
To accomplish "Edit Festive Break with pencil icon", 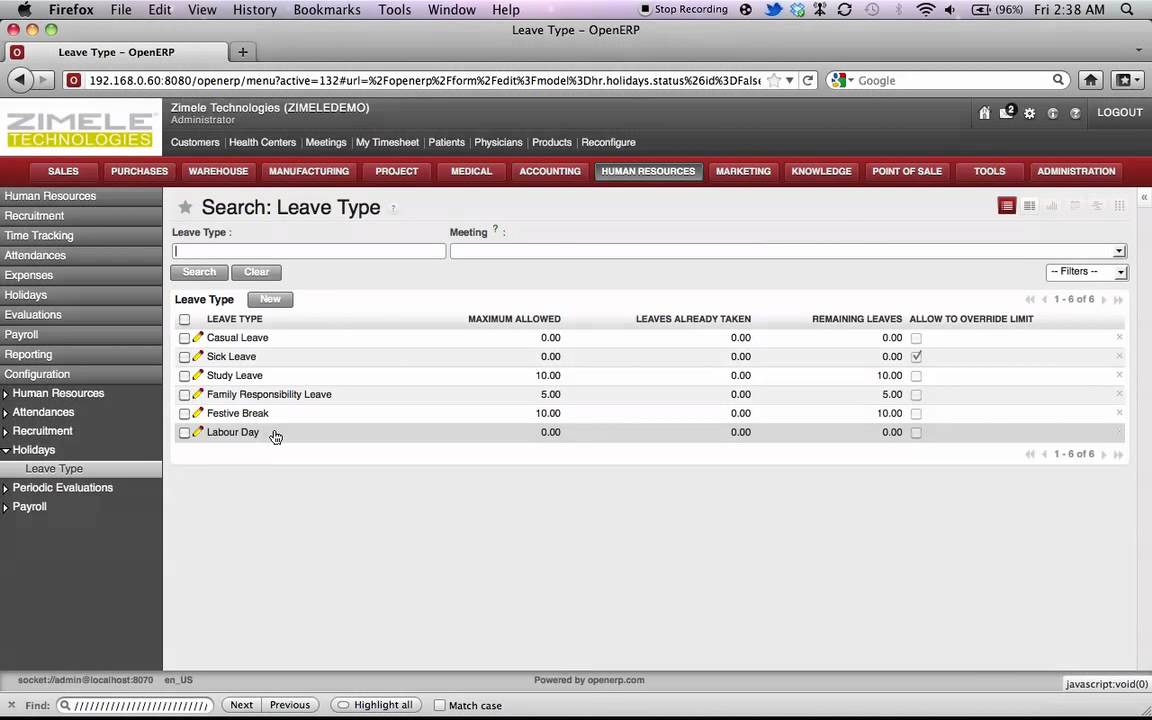I will pos(198,413).
